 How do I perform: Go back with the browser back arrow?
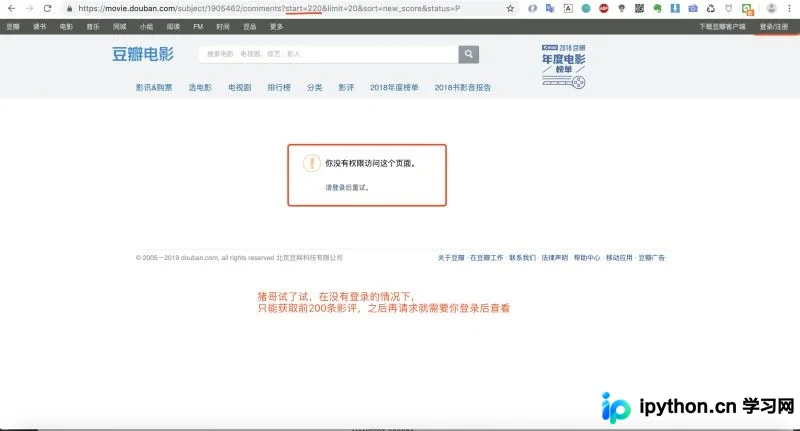(12, 9)
